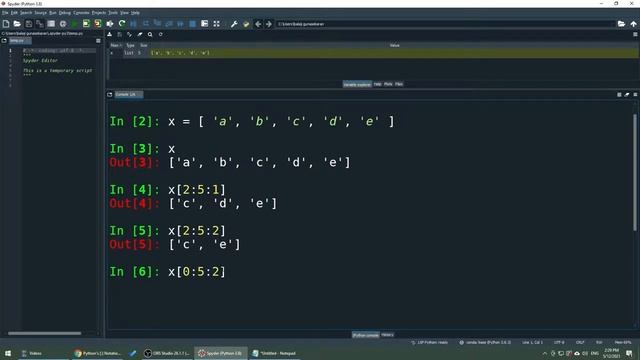Open the Tools menu
The height and width of the screenshot is (360, 640).
point(113,13)
